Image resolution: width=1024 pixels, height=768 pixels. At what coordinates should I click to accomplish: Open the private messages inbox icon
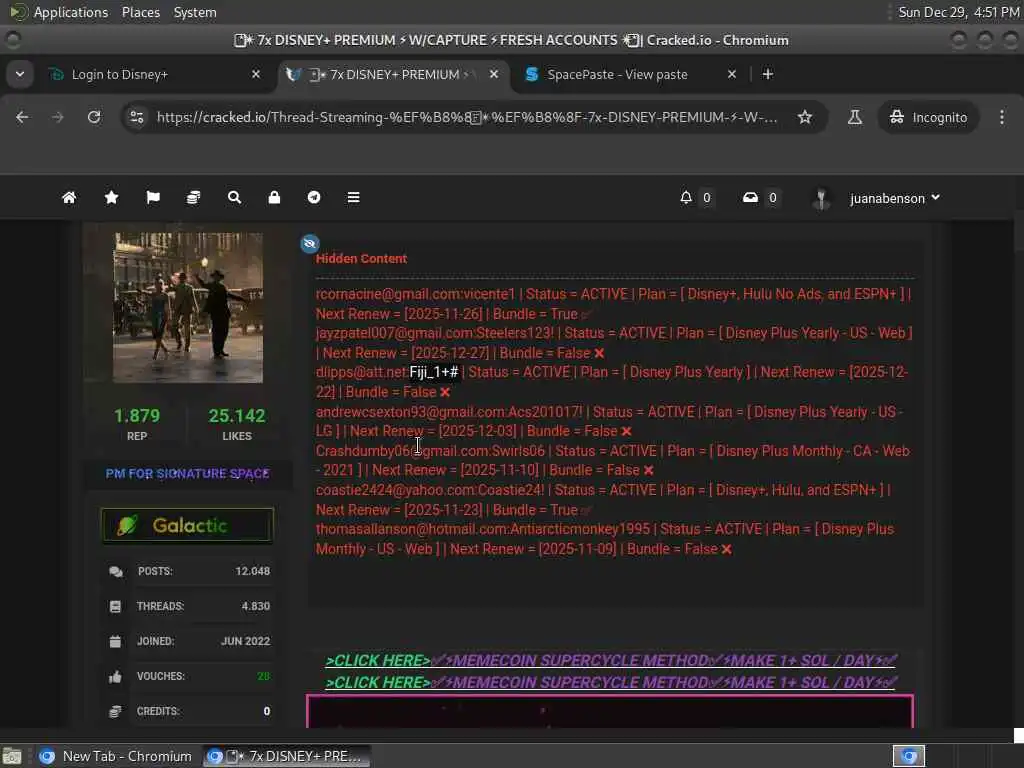(x=750, y=197)
